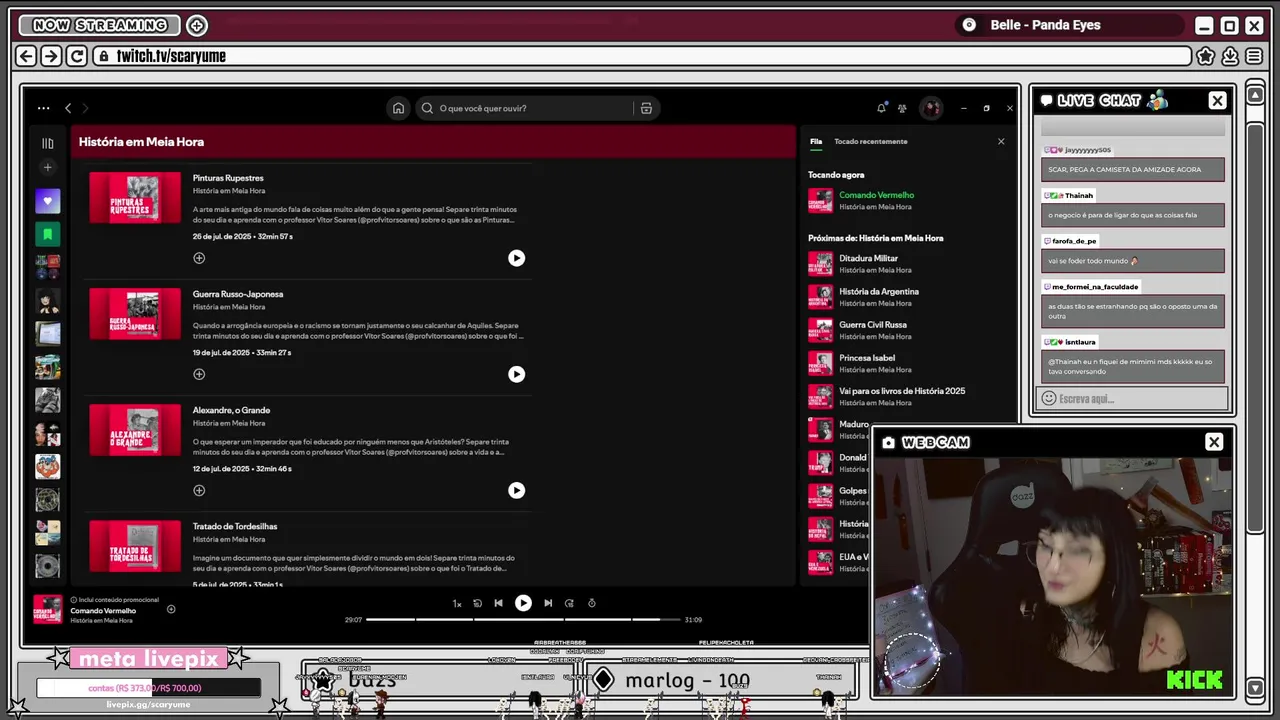Create playlist with sidebar plus icon

47,168
